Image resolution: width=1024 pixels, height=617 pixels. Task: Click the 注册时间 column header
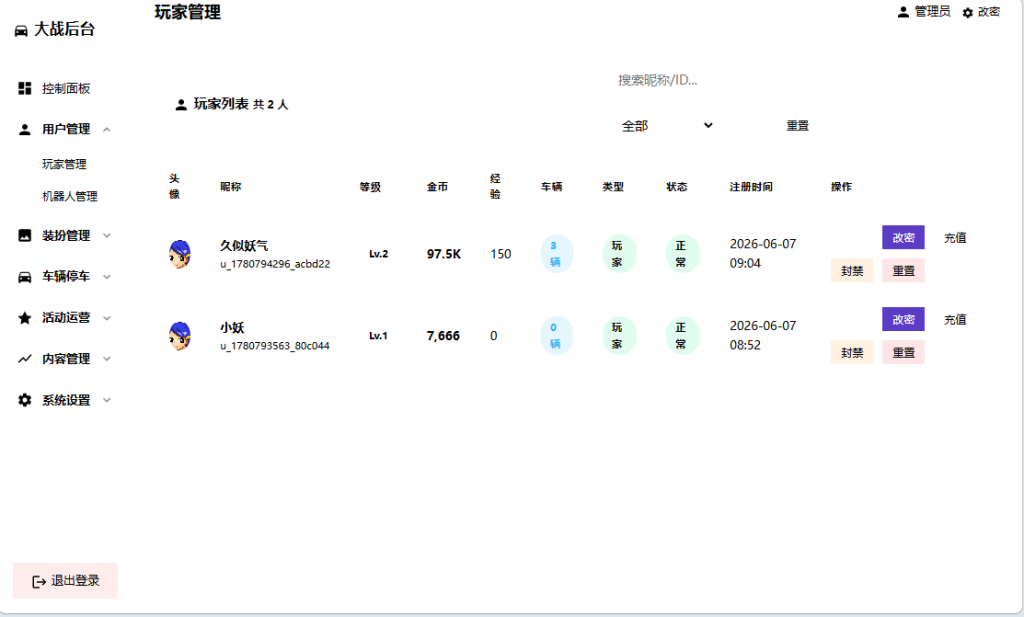tap(751, 187)
